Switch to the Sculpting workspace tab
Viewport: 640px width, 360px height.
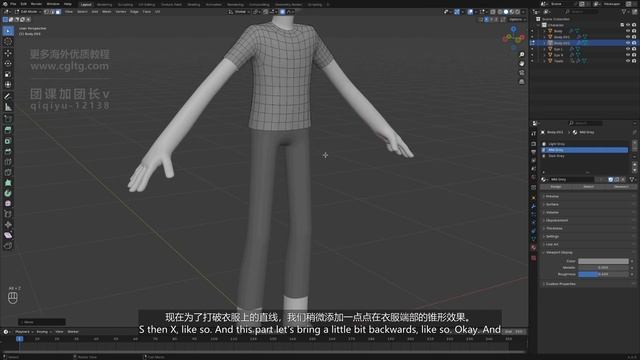[125, 4]
